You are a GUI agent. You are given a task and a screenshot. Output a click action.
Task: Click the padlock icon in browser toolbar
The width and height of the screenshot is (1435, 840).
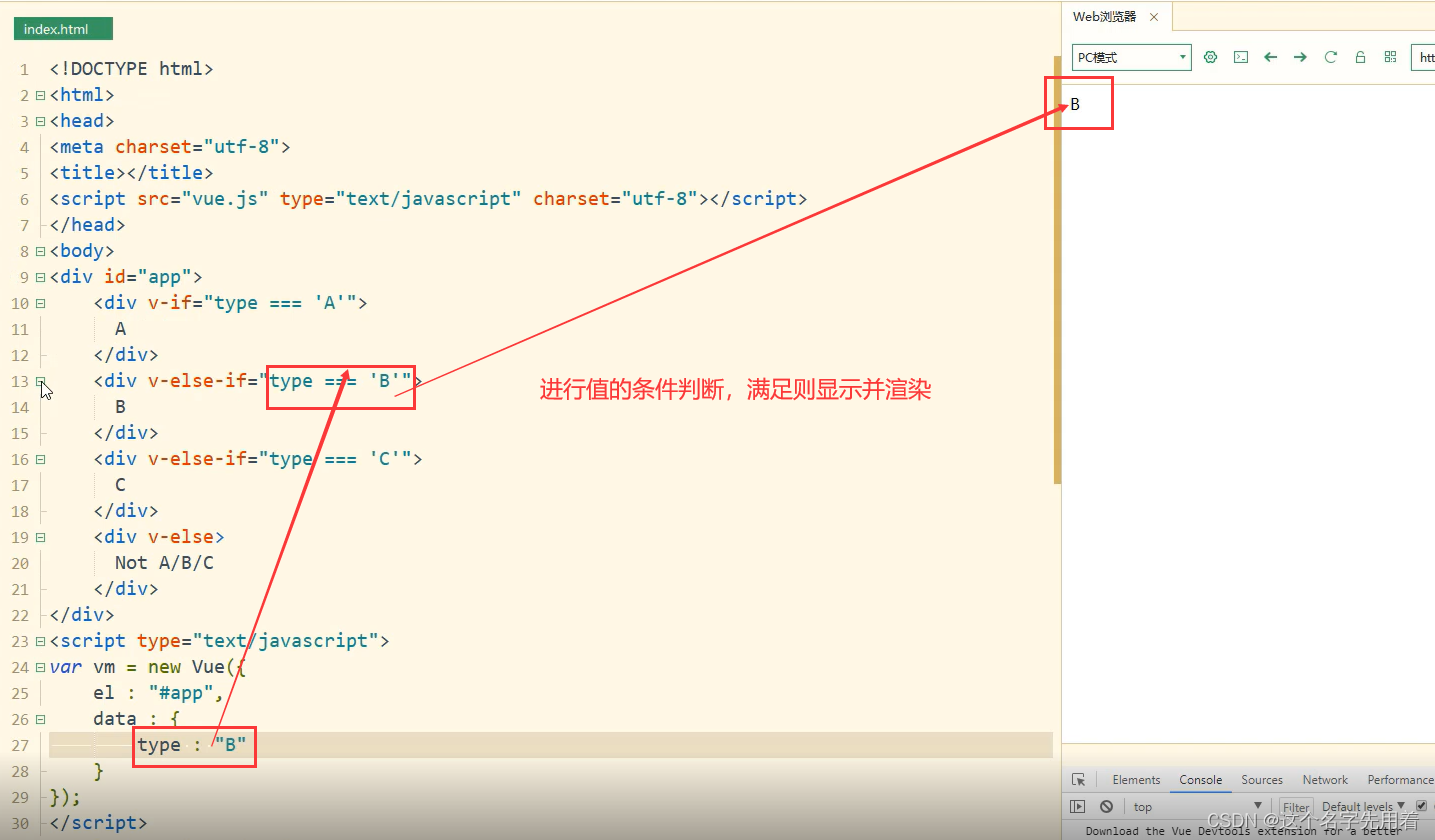(1361, 57)
